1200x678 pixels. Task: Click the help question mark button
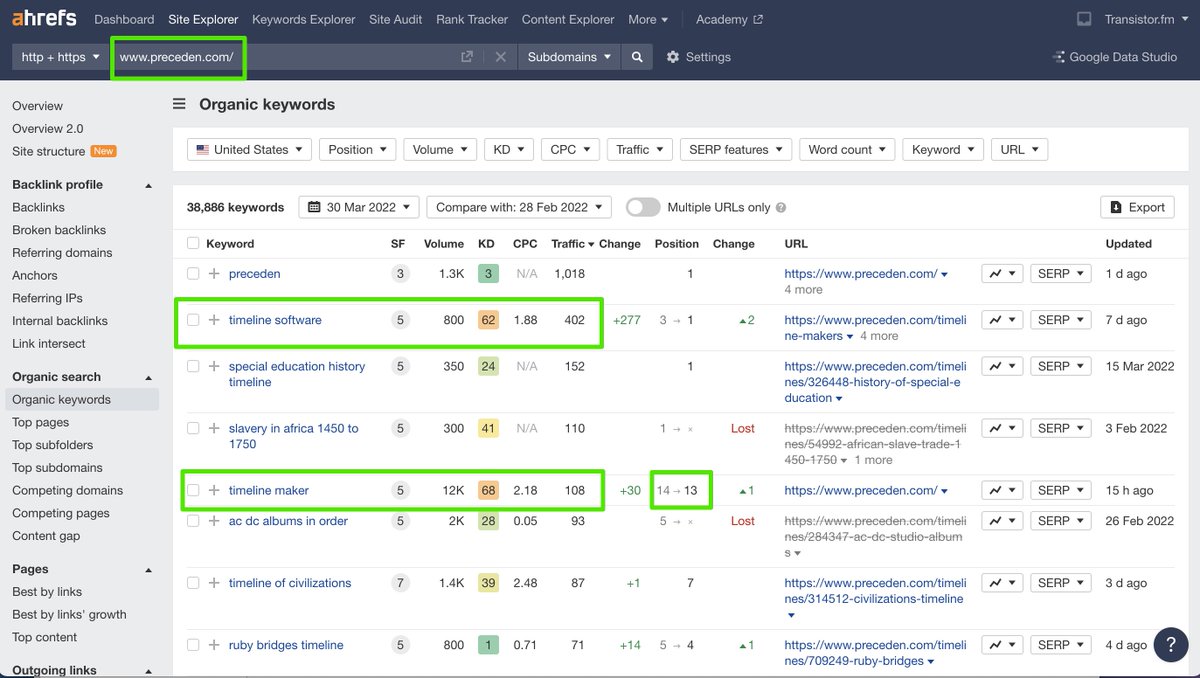click(1171, 644)
